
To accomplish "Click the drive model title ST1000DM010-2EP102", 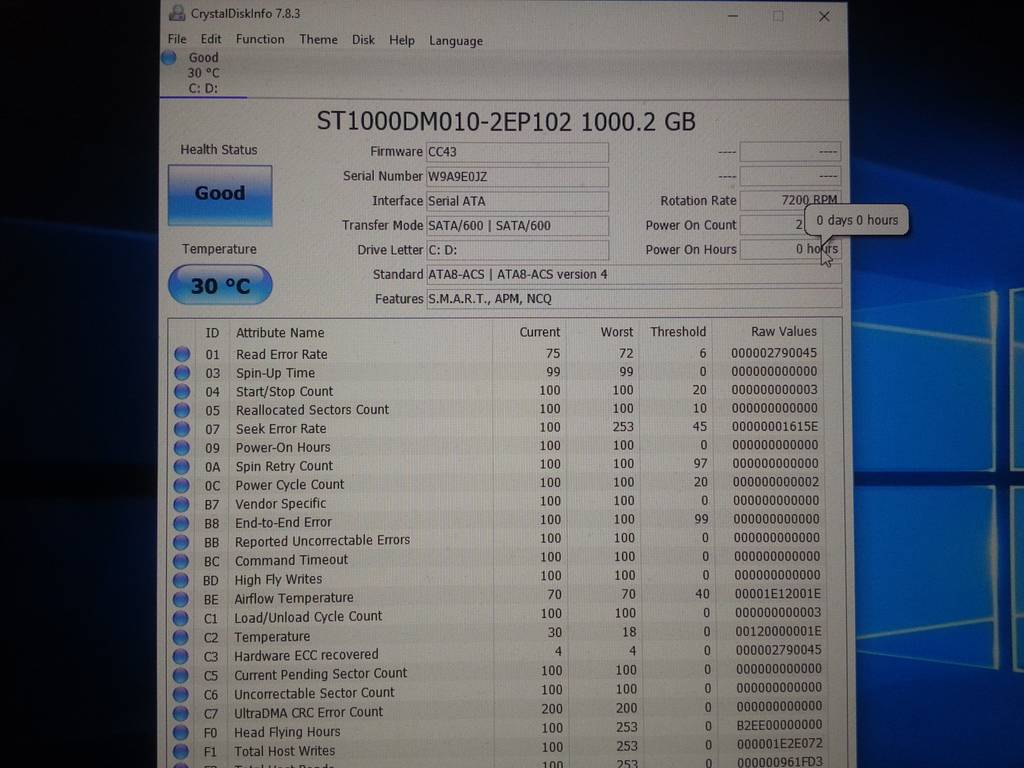I will click(444, 121).
